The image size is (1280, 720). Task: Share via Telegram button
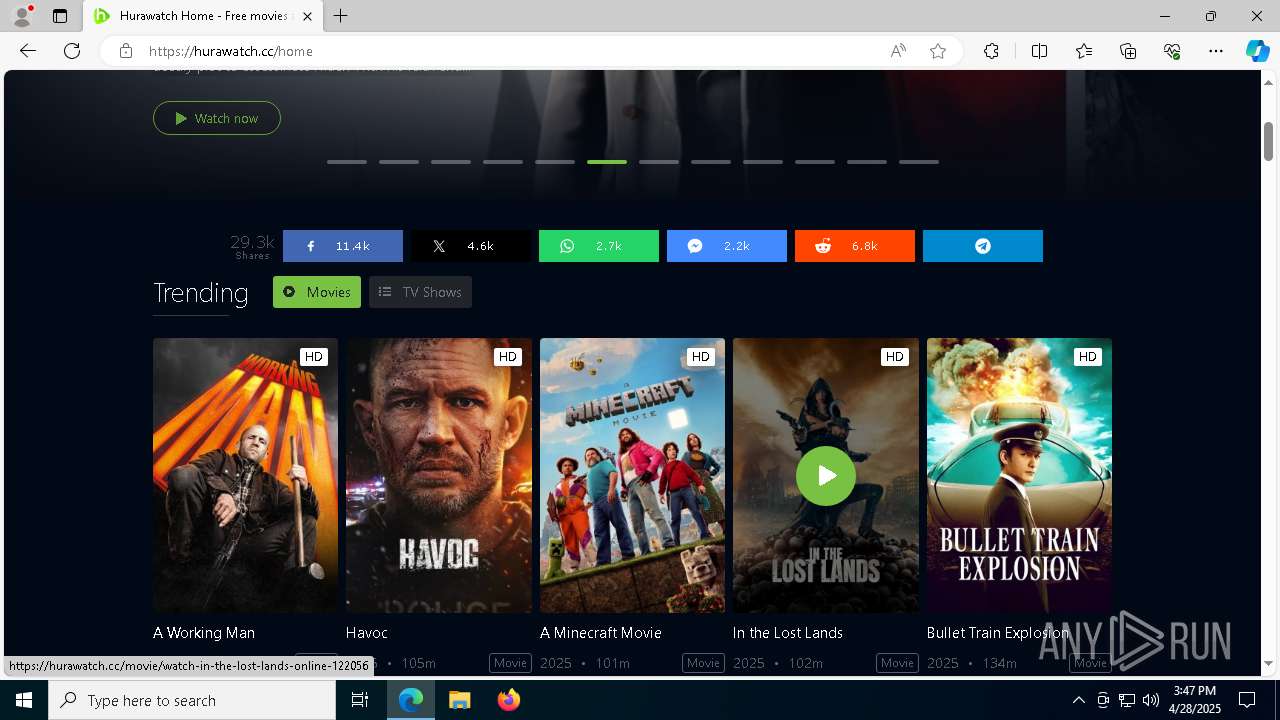(x=983, y=246)
